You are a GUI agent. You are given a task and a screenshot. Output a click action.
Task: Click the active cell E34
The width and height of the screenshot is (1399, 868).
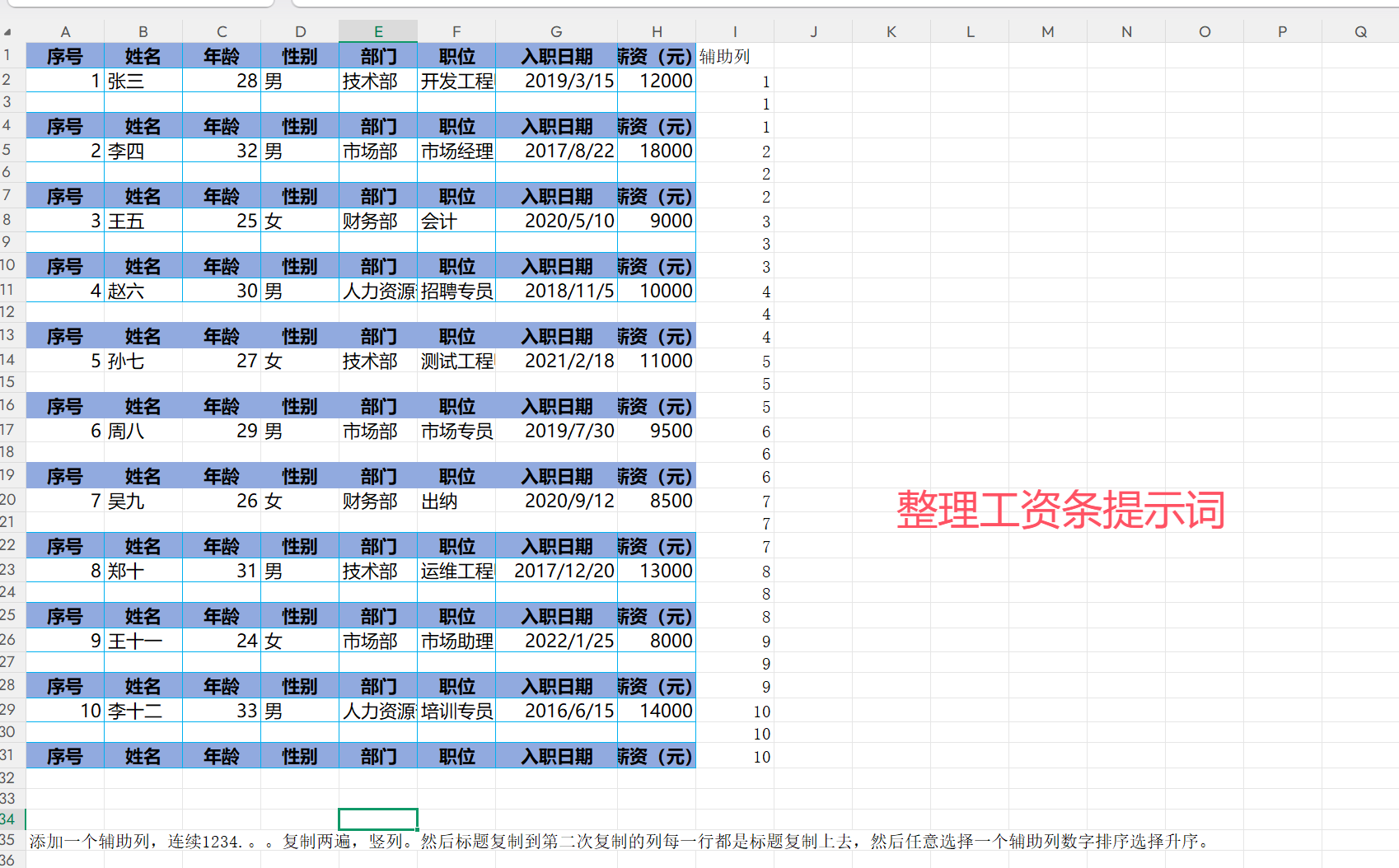(378, 819)
